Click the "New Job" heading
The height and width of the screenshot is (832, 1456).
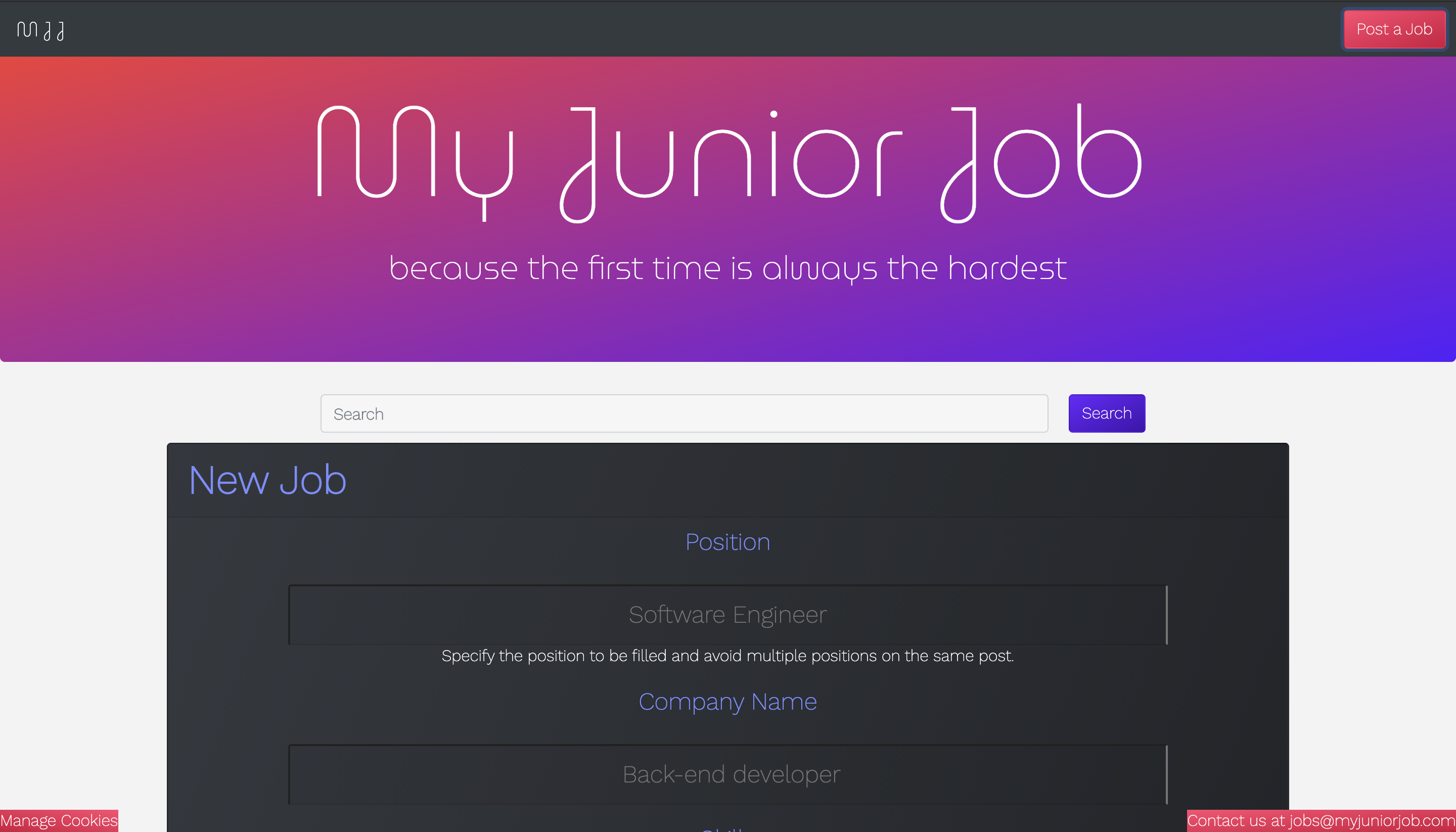[267, 480]
